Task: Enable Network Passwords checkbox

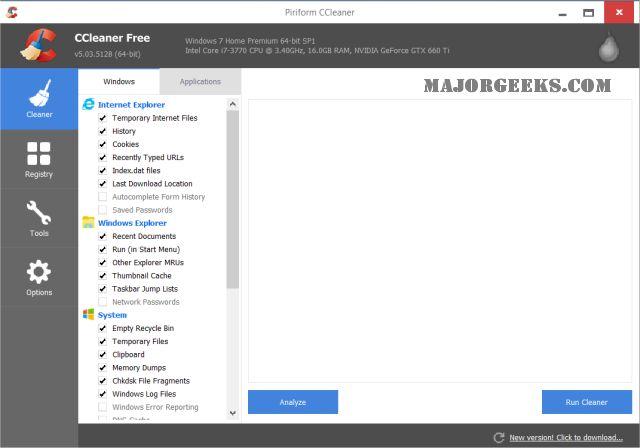Action: pyautogui.click(x=102, y=302)
